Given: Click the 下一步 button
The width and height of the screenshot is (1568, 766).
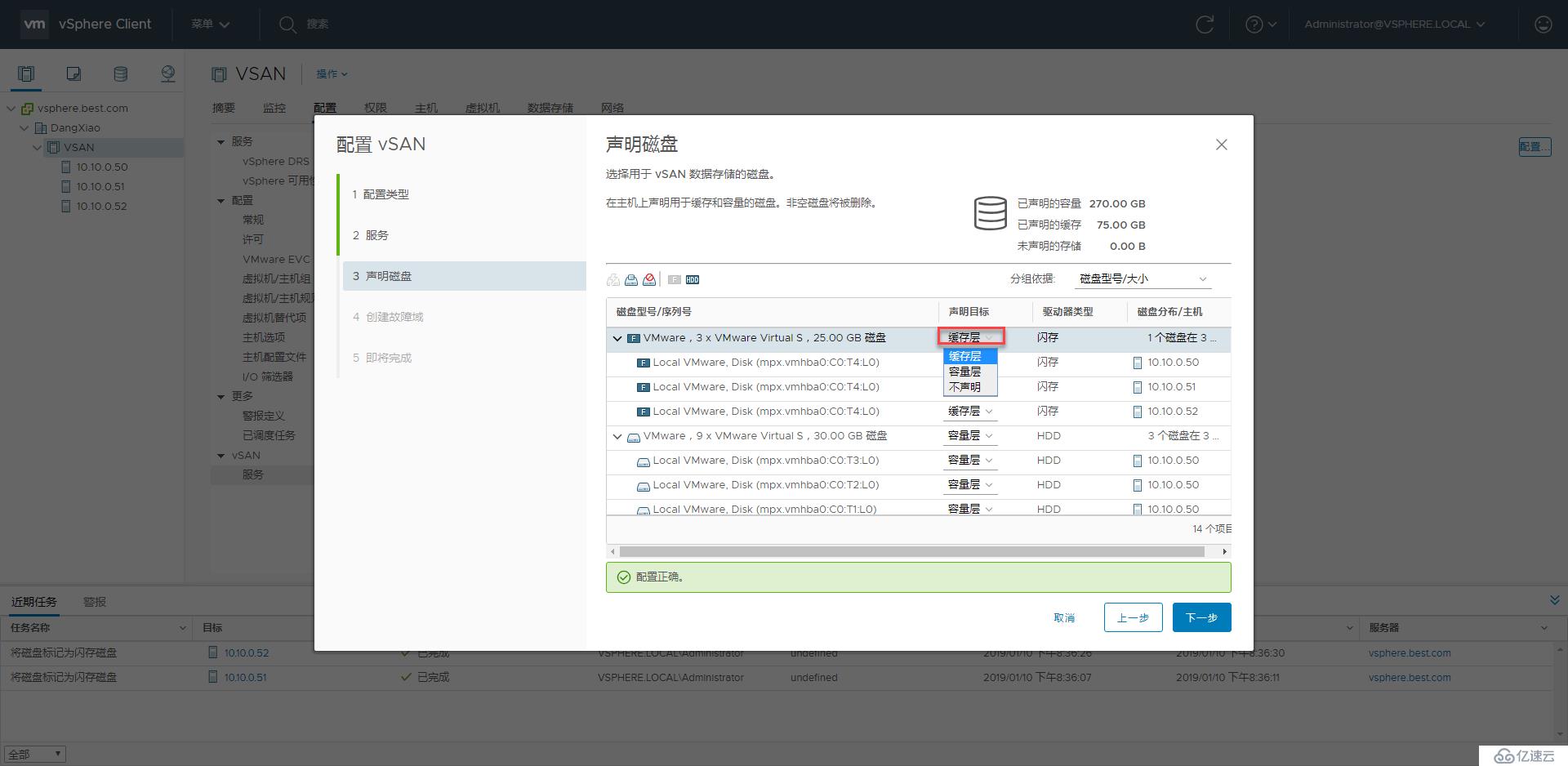Looking at the screenshot, I should pos(1201,617).
